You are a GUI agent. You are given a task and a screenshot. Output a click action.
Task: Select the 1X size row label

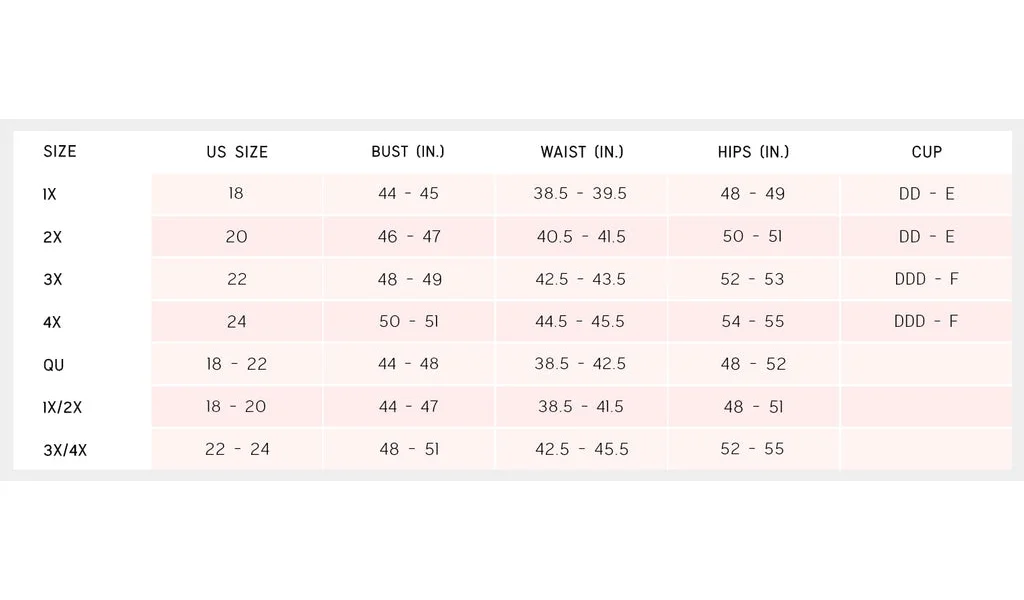50,195
